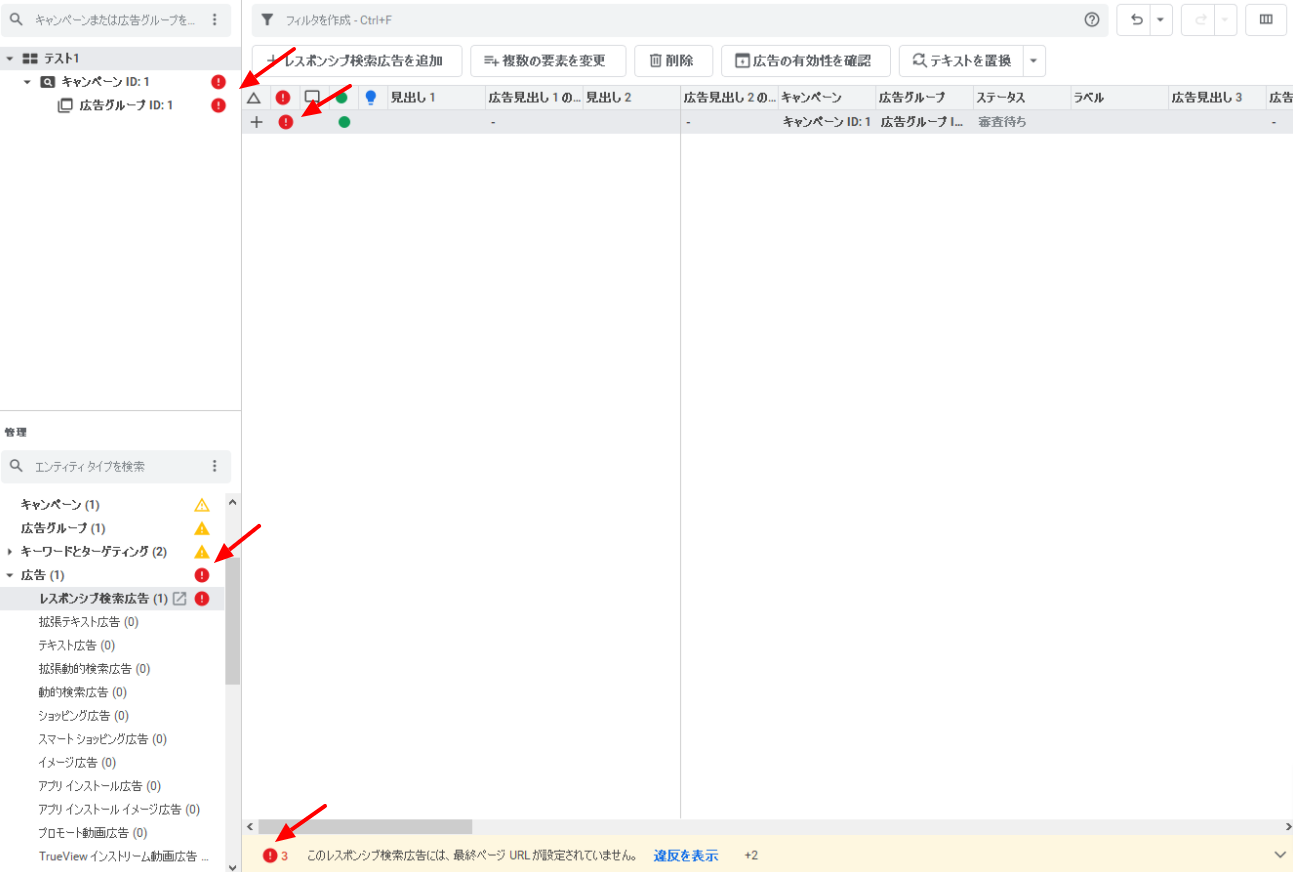1293x872 pixels.
Task: Collapse the 広告 entity type section
Action: coord(10,576)
